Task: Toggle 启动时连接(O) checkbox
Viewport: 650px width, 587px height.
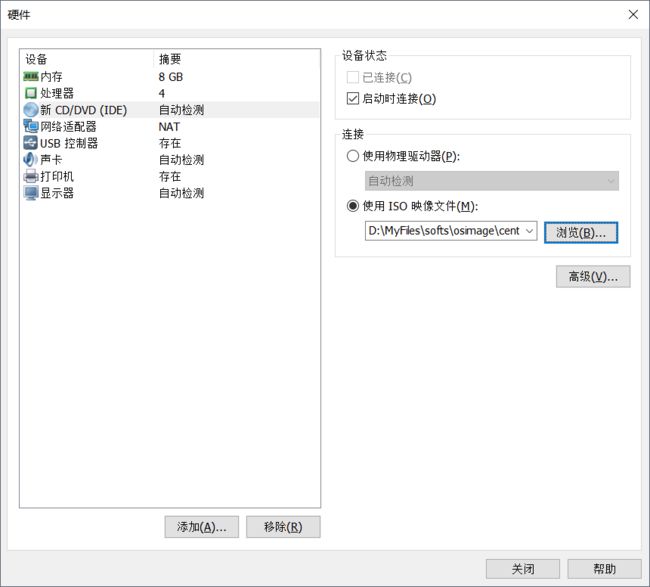Action: click(352, 99)
